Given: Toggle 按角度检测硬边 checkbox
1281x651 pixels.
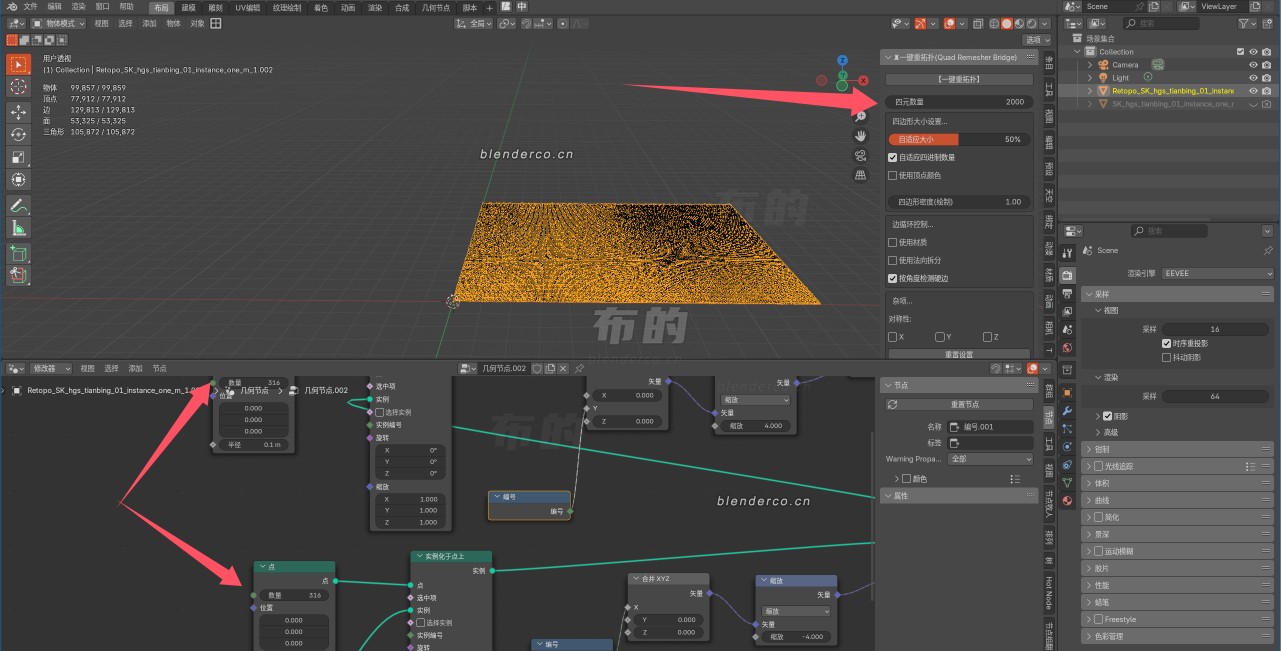Looking at the screenshot, I should (x=893, y=278).
